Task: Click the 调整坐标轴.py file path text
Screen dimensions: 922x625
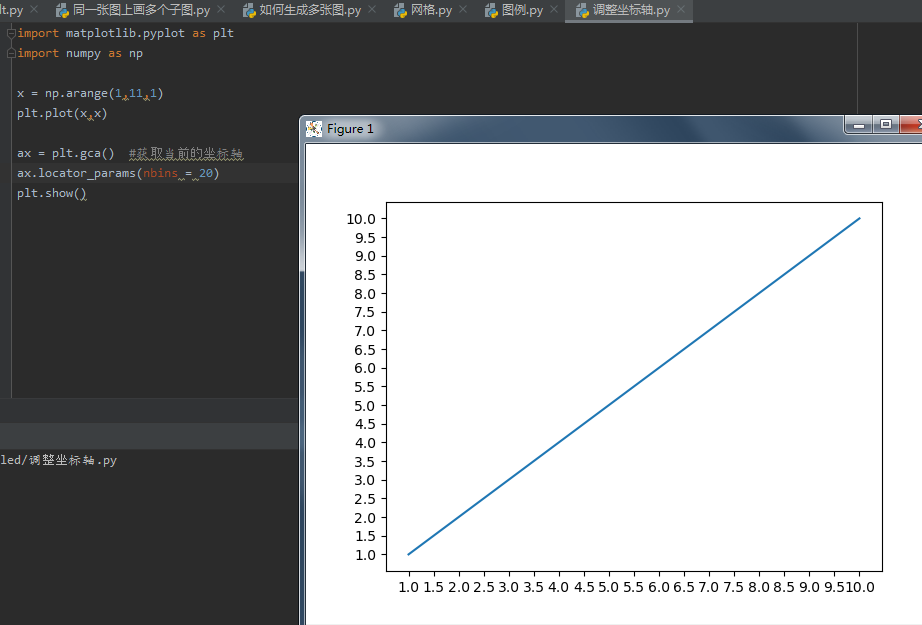Action: tap(60, 460)
